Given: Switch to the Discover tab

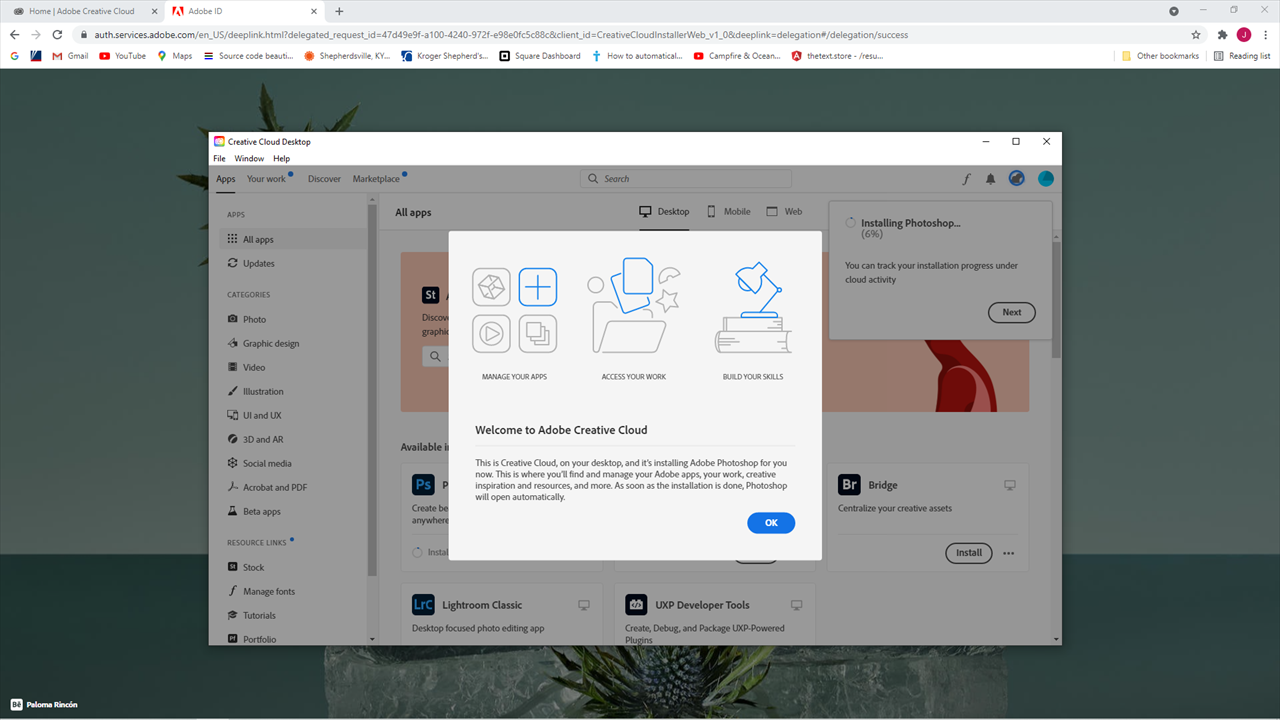Looking at the screenshot, I should tap(324, 179).
